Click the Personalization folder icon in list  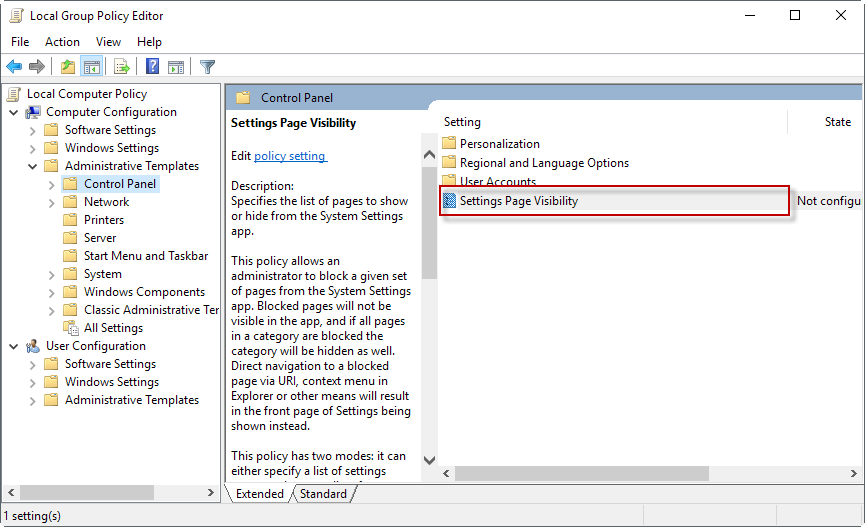coord(449,143)
